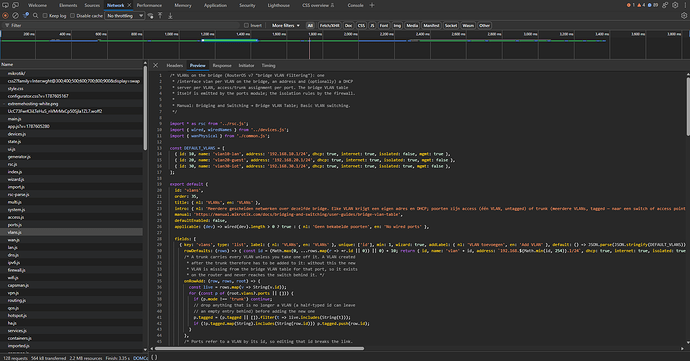The width and height of the screenshot is (690, 361).
Task: Import a HAR file
Action: coord(160,15)
